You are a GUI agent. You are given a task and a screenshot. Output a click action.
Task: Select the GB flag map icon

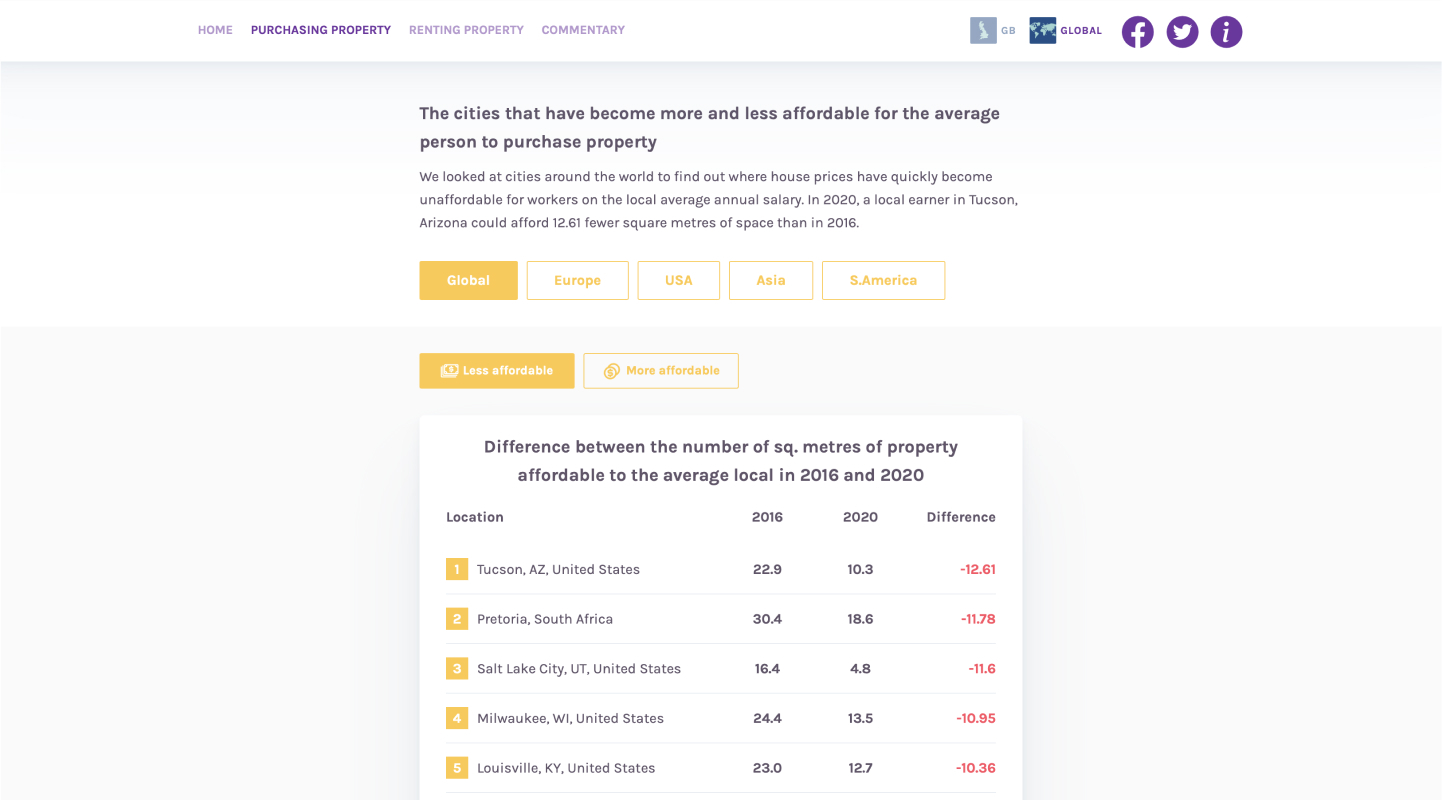pos(983,31)
